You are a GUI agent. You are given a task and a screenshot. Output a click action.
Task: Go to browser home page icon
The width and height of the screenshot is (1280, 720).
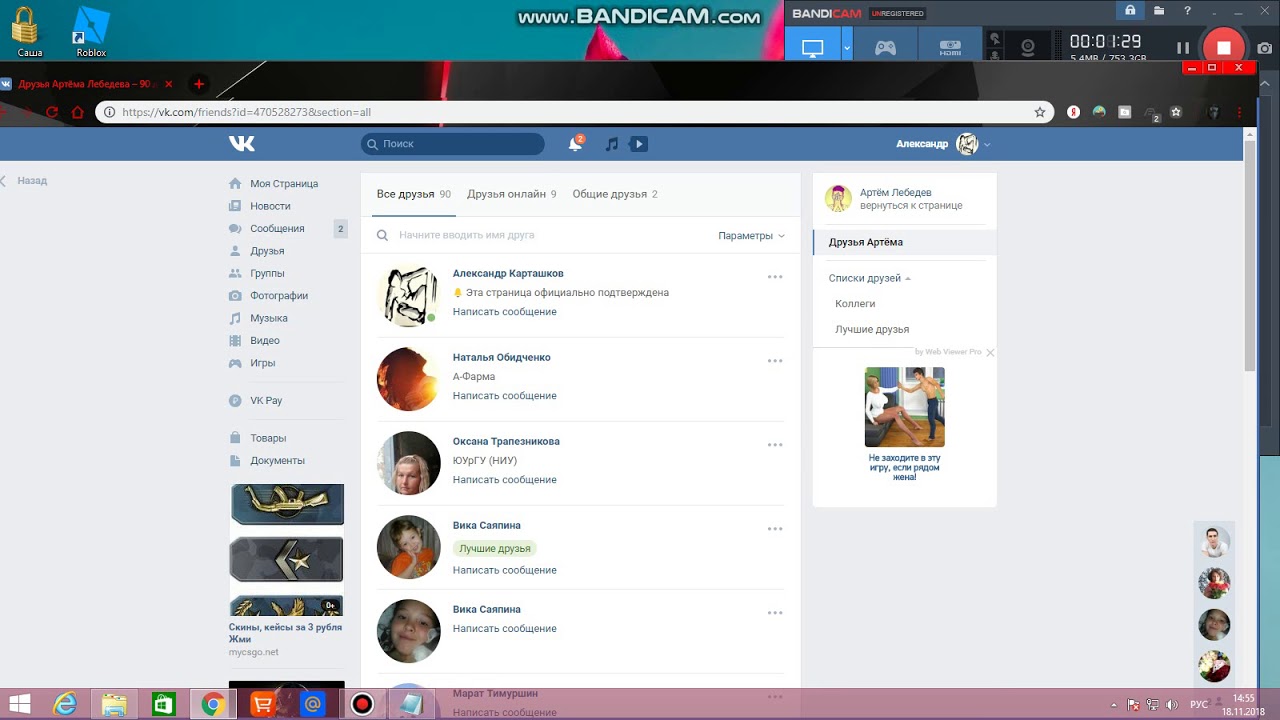pos(77,112)
